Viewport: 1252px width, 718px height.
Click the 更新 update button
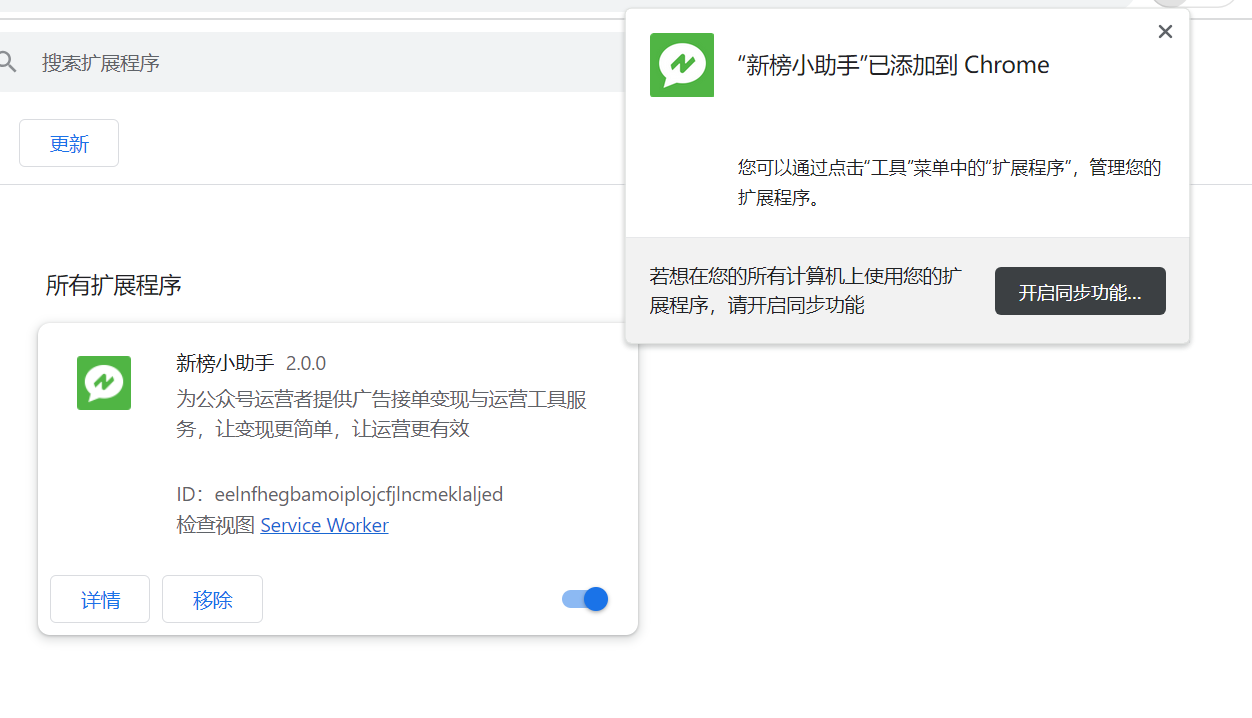[68, 143]
